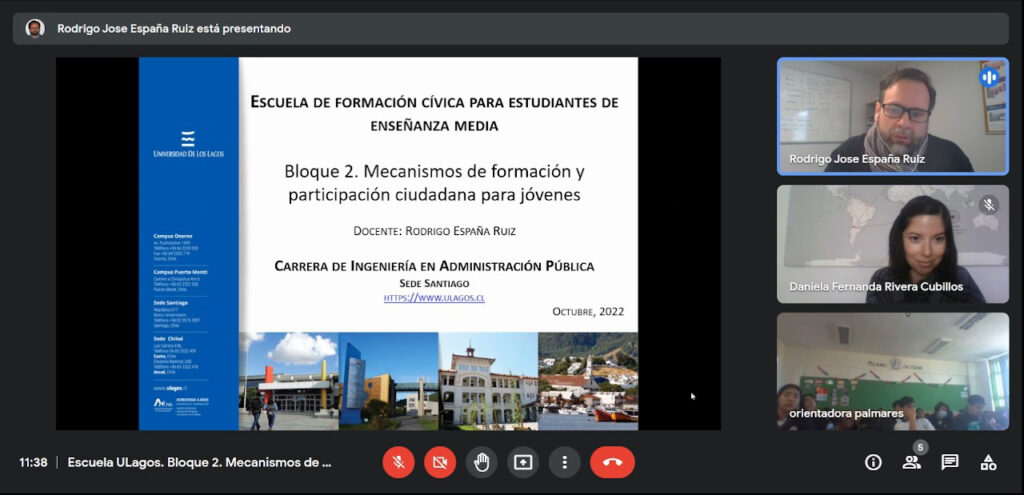Click the slide title about Bloque 2

[x=434, y=182]
